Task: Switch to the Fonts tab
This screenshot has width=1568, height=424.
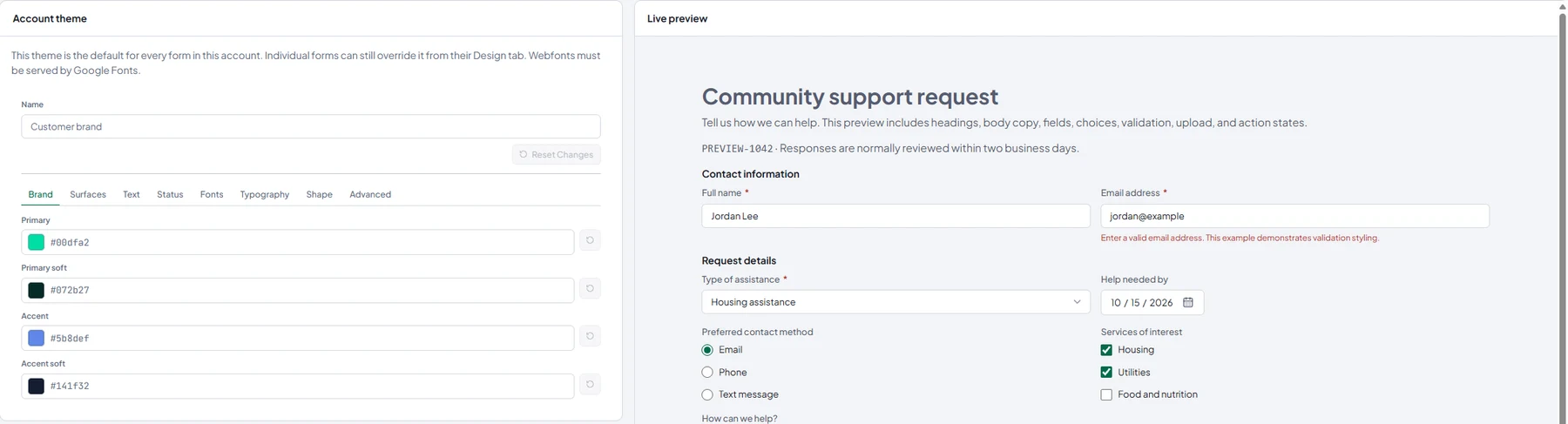Action: [x=212, y=194]
